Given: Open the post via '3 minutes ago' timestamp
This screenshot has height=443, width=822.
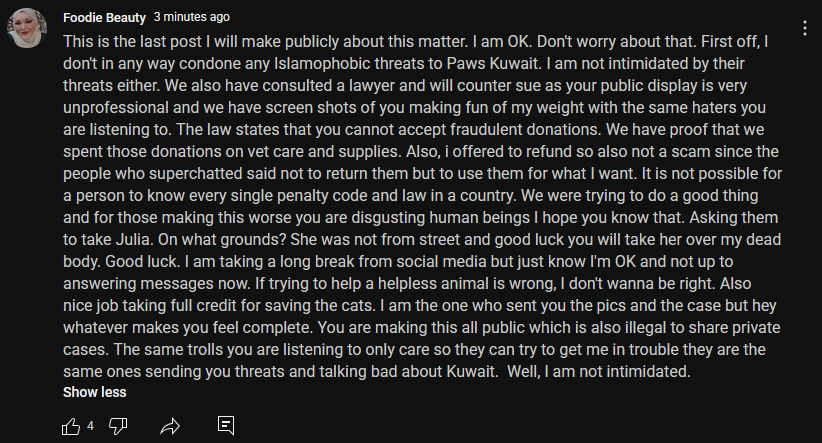Looking at the screenshot, I should point(191,17).
